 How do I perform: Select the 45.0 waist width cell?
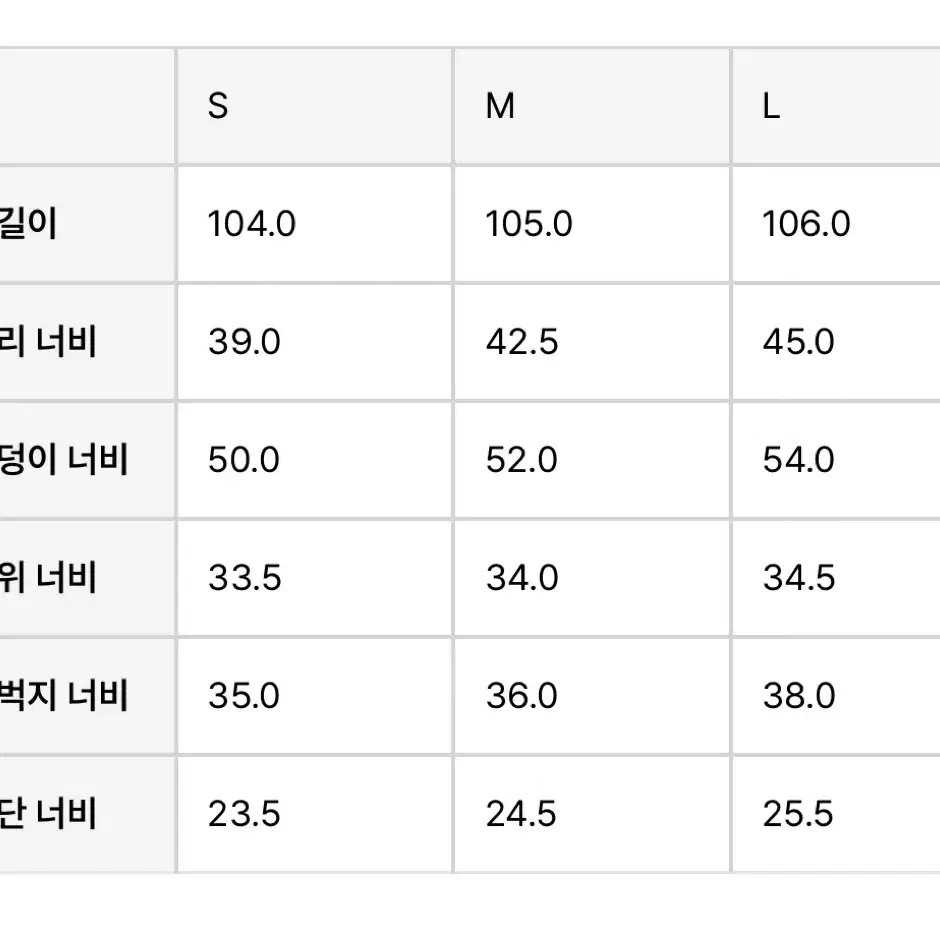(836, 342)
